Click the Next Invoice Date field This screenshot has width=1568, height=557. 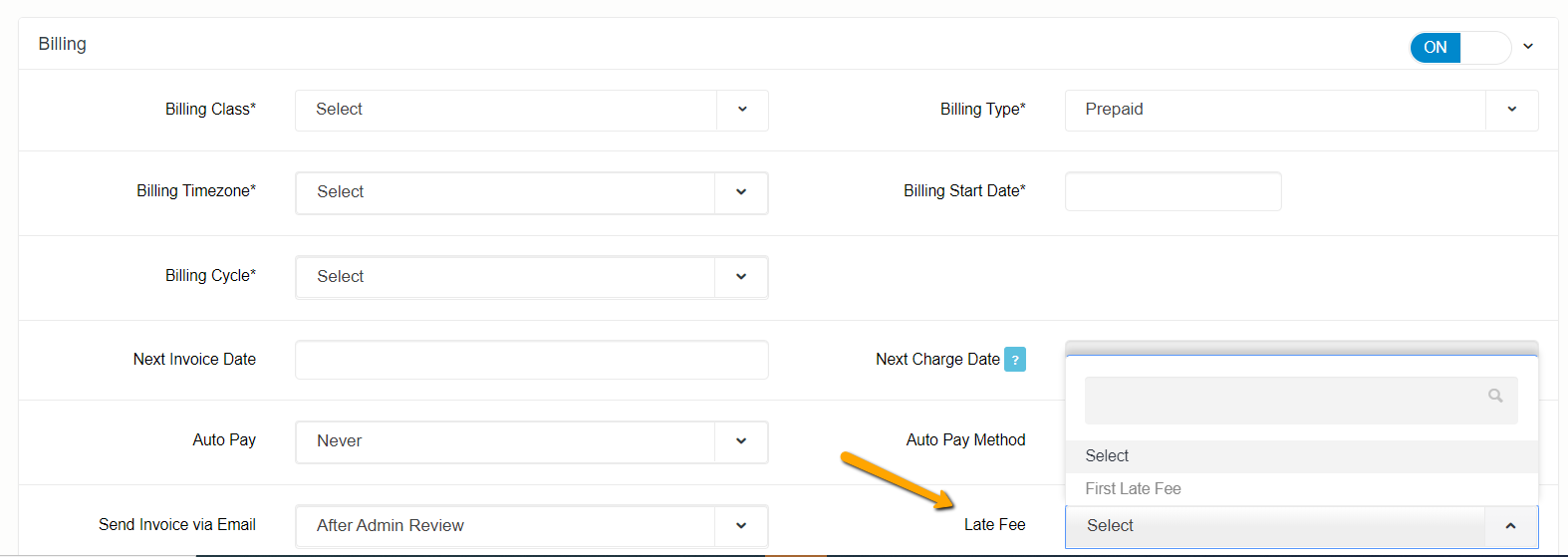pos(531,360)
